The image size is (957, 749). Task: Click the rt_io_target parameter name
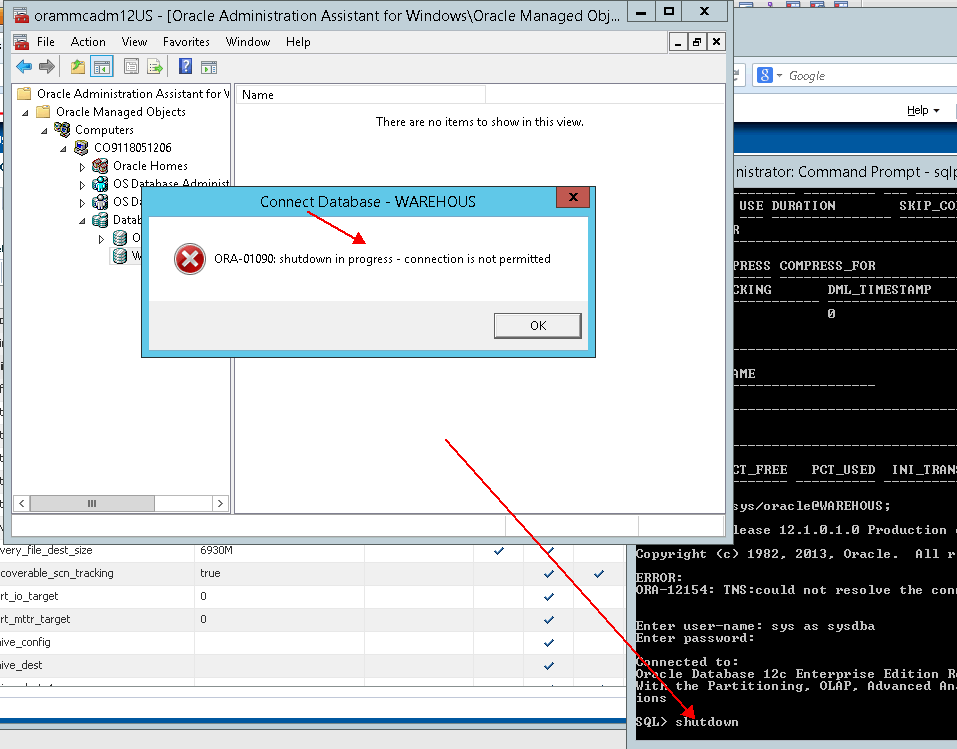tap(29, 596)
